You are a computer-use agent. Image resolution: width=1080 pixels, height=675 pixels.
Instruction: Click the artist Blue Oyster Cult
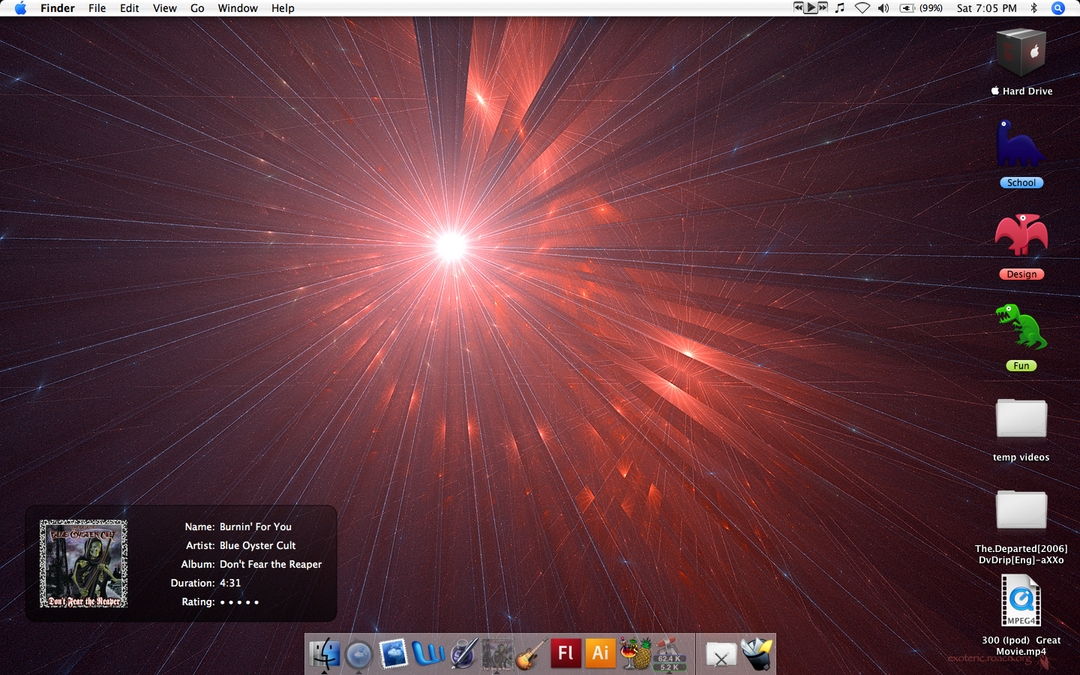pos(258,545)
